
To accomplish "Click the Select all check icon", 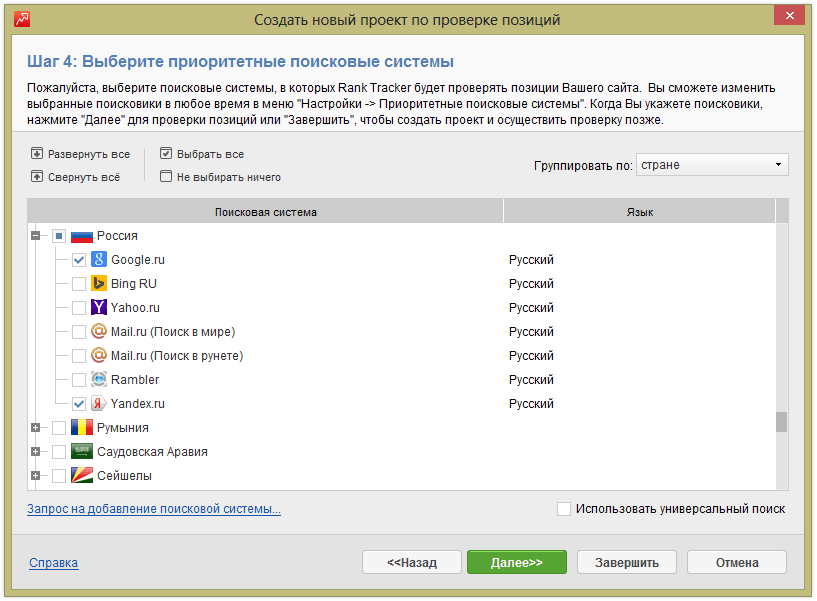I will (x=166, y=153).
